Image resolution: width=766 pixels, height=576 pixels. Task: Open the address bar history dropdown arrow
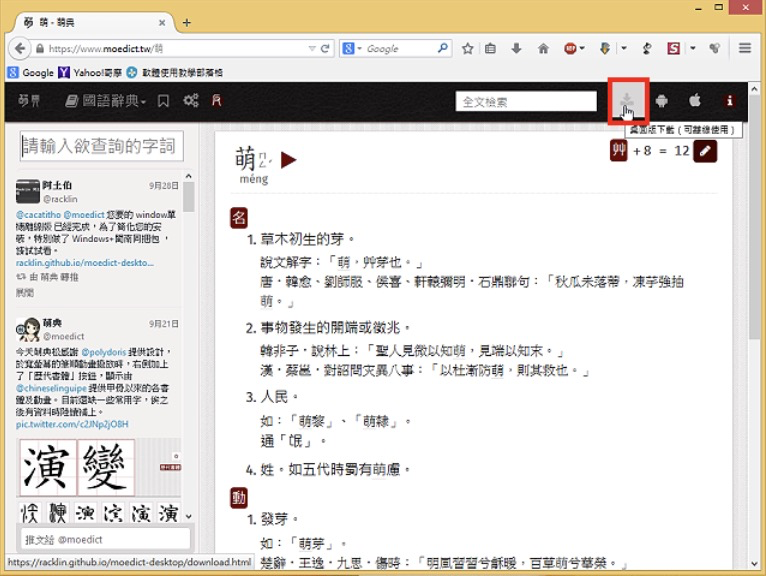312,48
